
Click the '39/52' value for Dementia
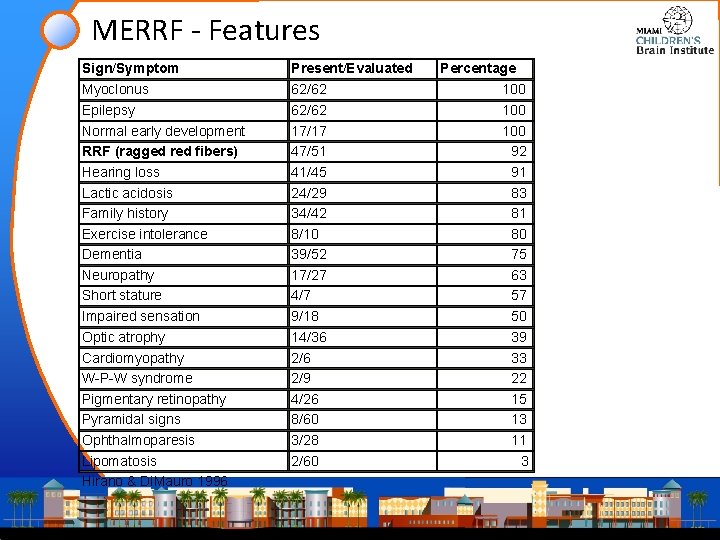coord(309,254)
